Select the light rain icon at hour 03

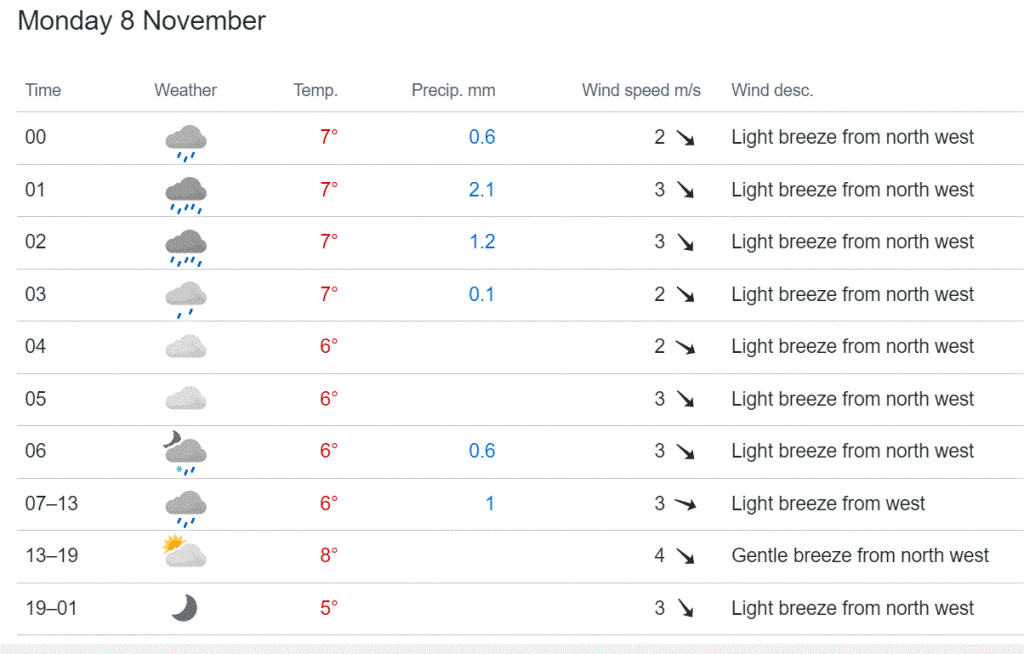pos(186,299)
